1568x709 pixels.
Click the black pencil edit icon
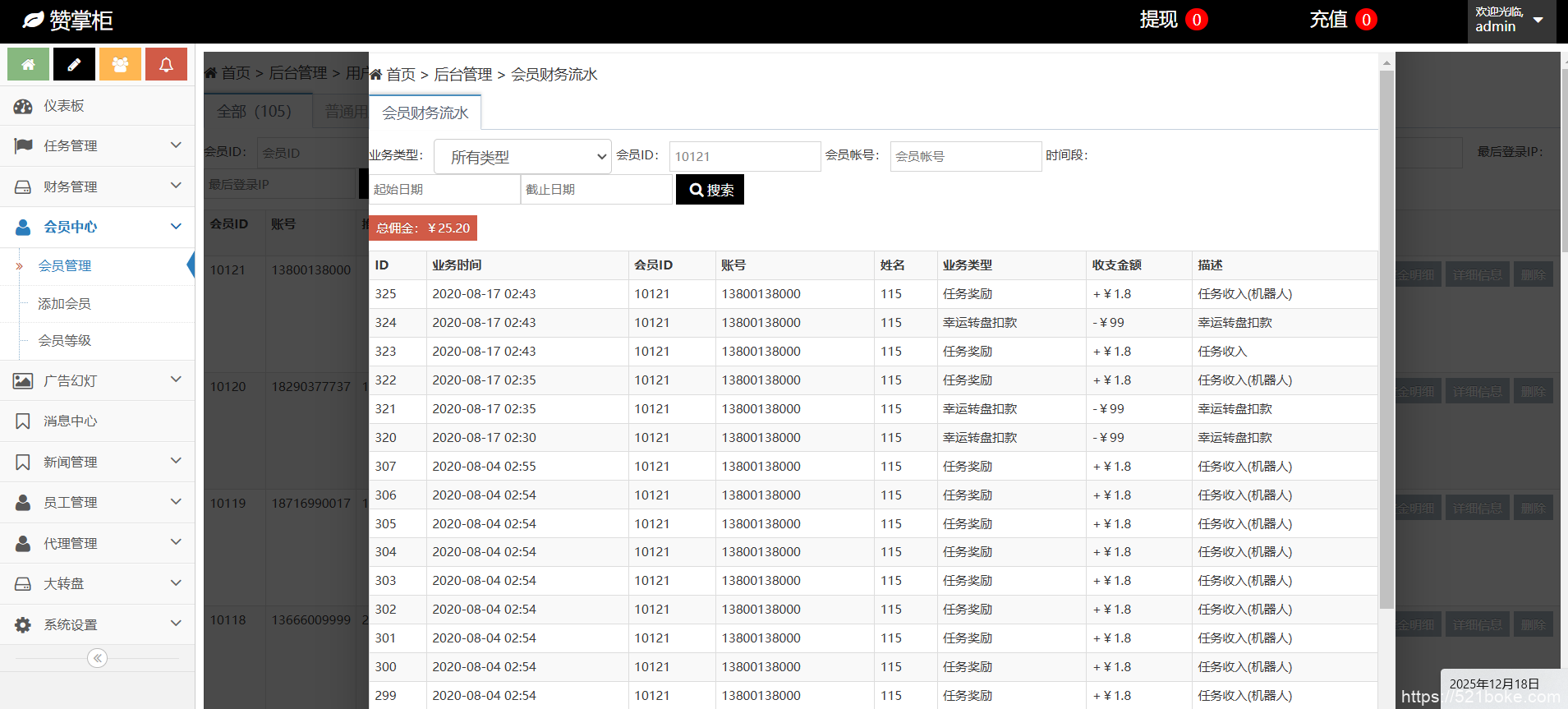click(74, 64)
